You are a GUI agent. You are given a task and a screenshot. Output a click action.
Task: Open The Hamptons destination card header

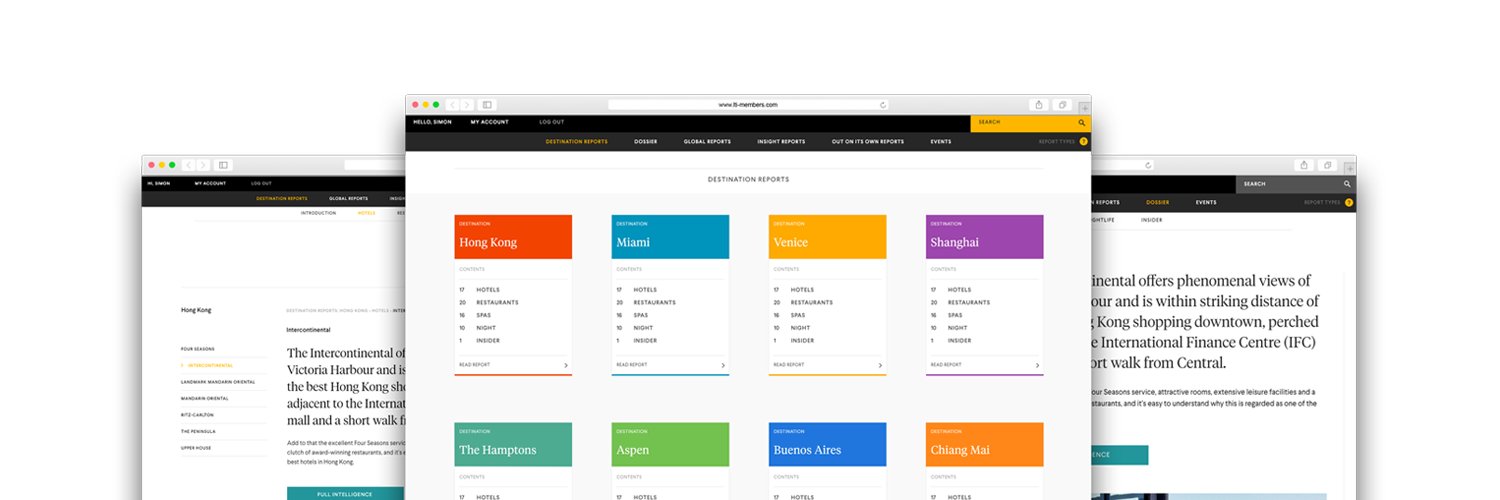click(513, 444)
